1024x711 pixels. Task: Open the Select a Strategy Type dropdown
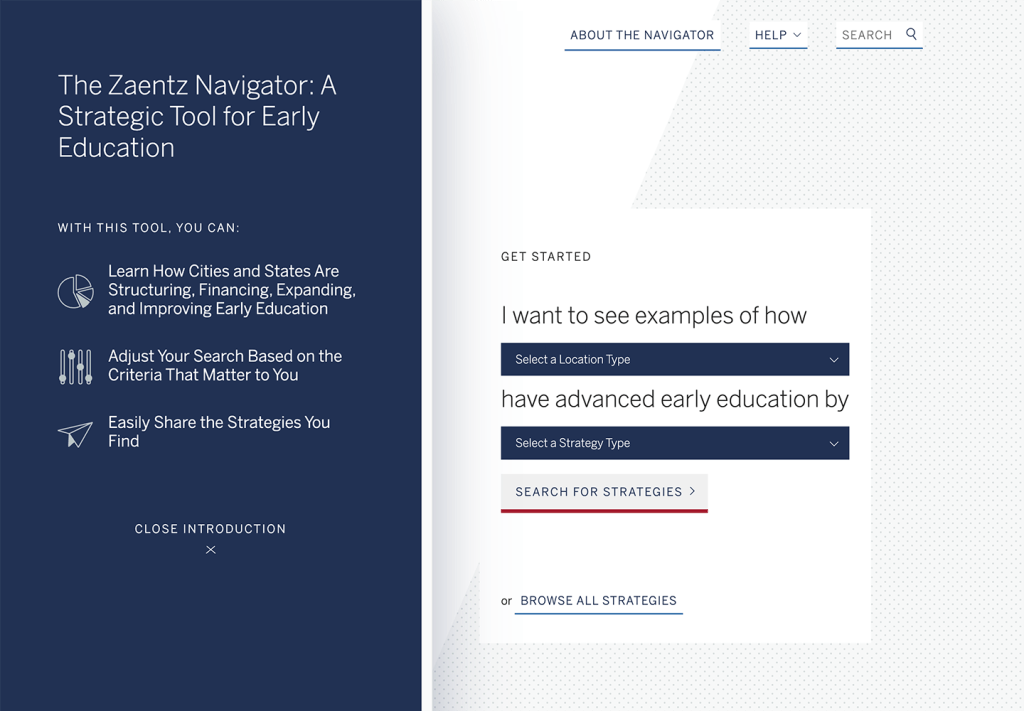coord(674,443)
